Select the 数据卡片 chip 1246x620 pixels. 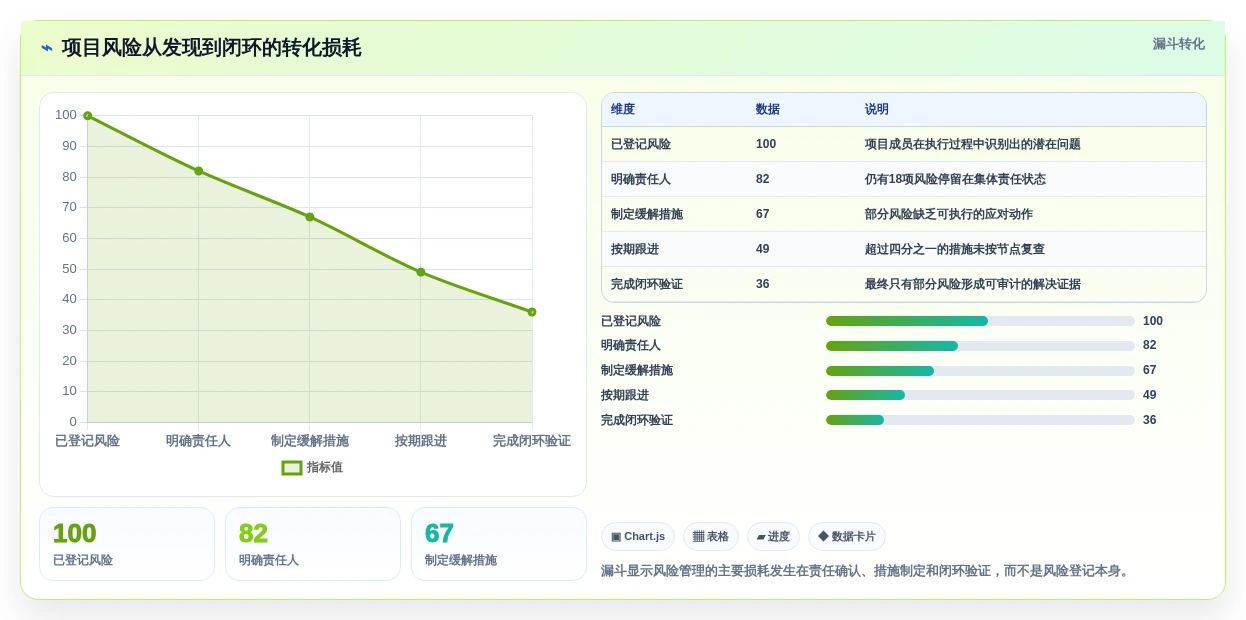click(x=847, y=537)
